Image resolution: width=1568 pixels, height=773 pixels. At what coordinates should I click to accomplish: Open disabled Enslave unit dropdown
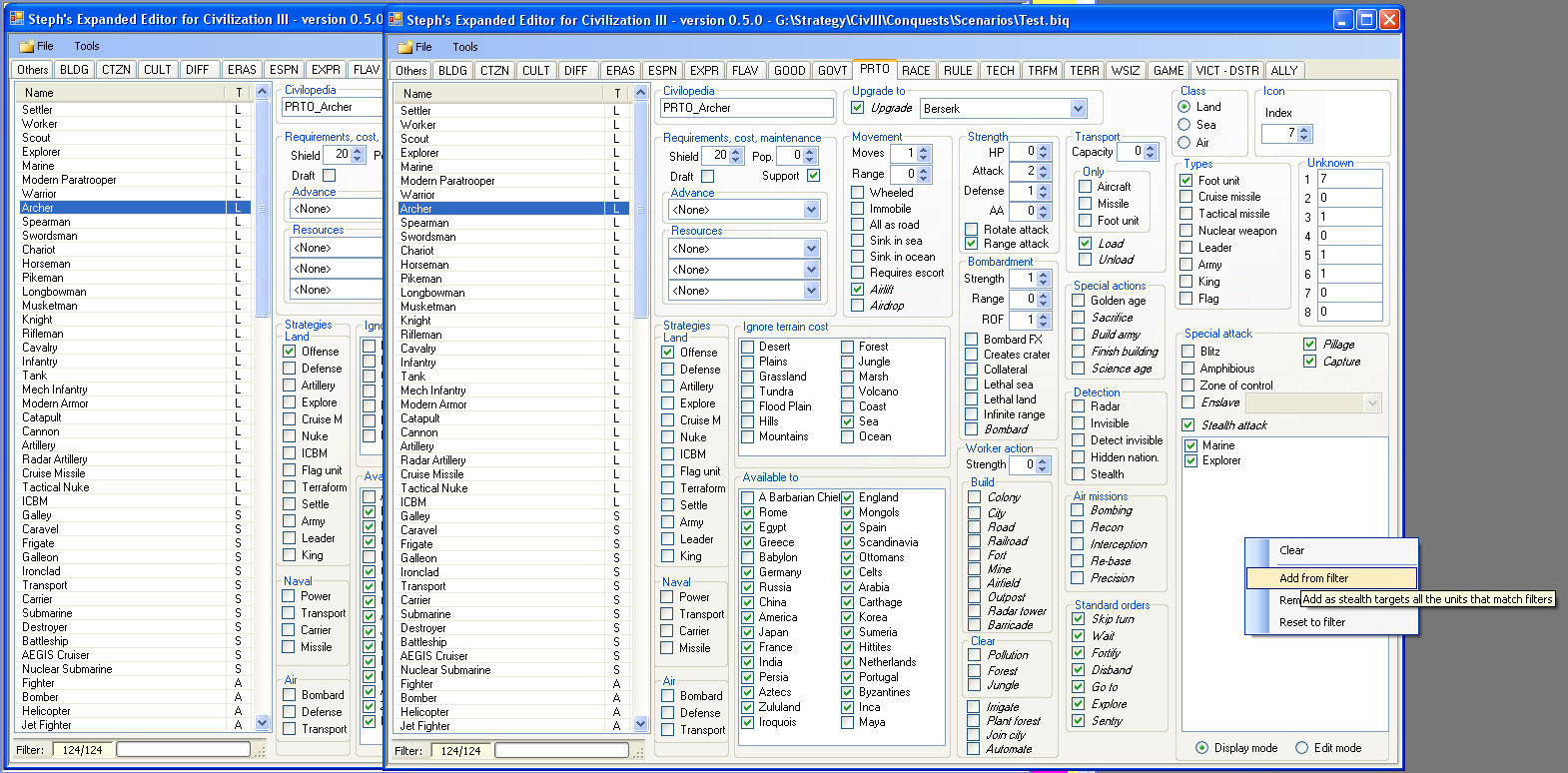[x=1372, y=402]
